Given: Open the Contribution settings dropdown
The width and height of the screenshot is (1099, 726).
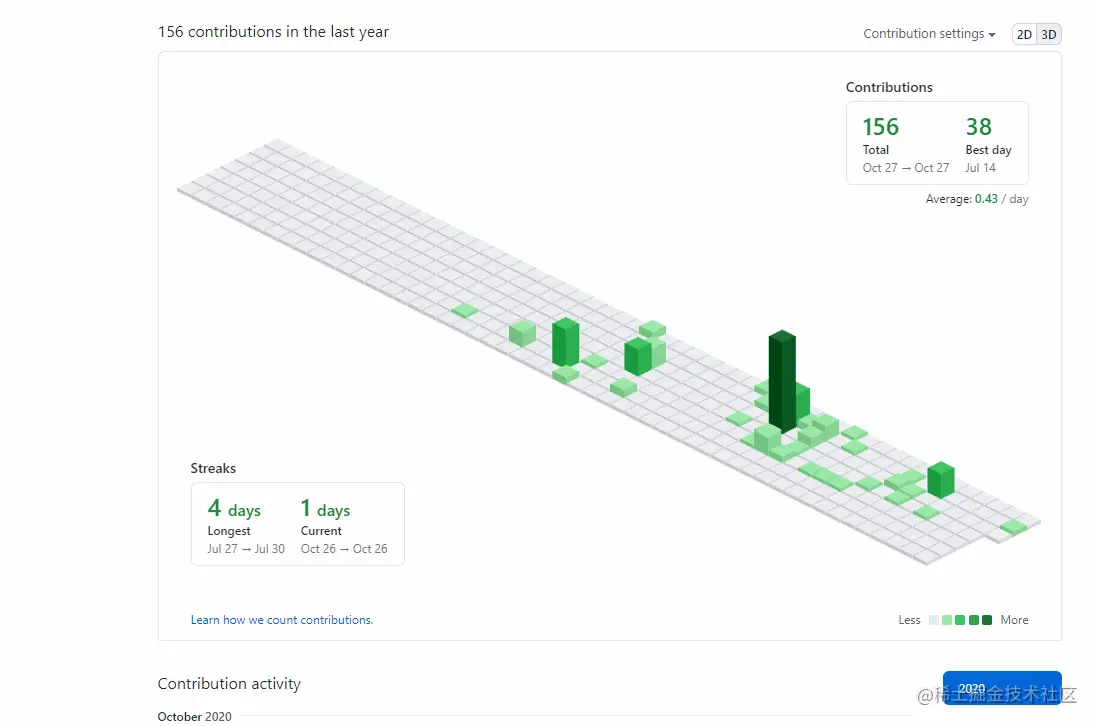Looking at the screenshot, I should [929, 34].
